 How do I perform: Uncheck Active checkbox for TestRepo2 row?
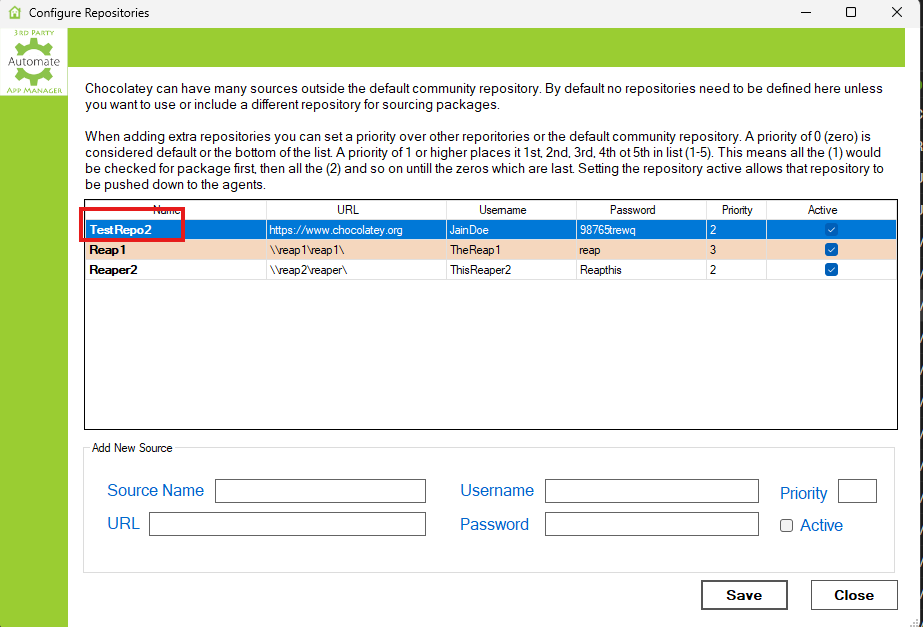pos(831,230)
